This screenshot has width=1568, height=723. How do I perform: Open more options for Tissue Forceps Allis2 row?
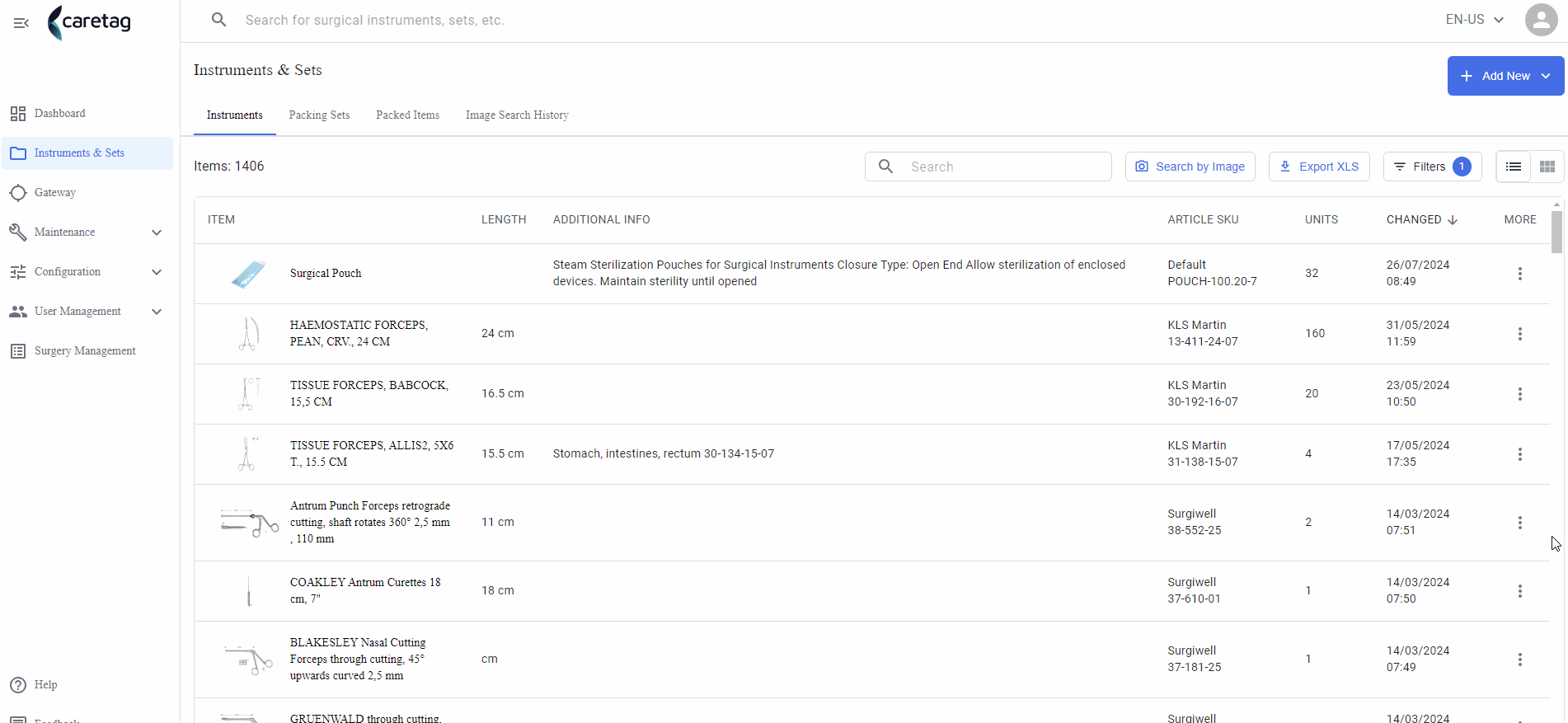point(1520,454)
